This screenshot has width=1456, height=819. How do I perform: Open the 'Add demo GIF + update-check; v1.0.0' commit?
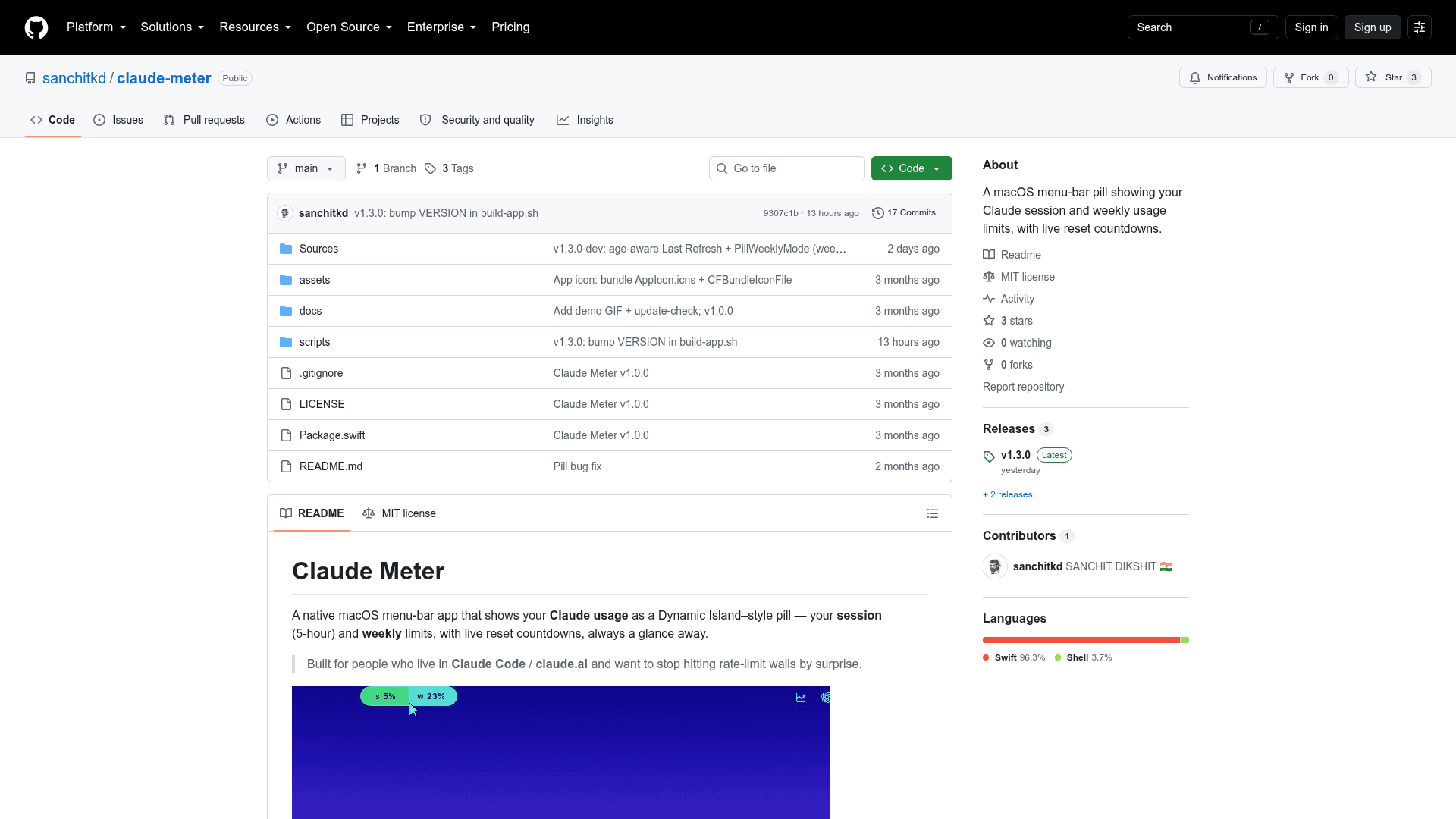click(643, 311)
